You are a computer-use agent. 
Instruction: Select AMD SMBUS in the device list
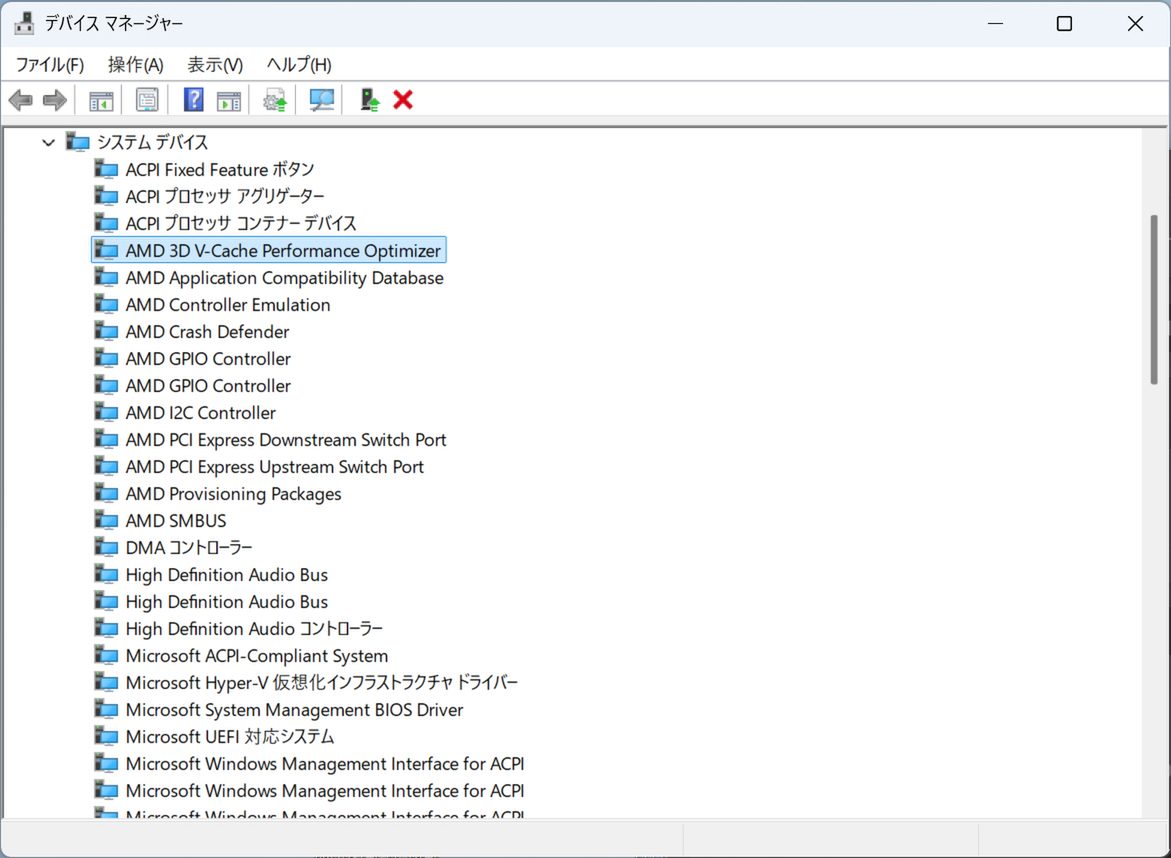coord(176,521)
